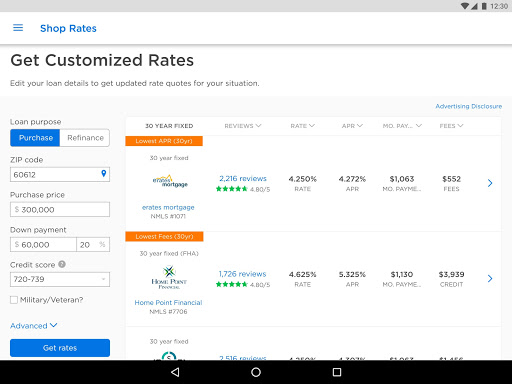Image resolution: width=512 pixels, height=384 pixels.
Task: Open erates mortgage details arrow
Action: click(x=490, y=183)
